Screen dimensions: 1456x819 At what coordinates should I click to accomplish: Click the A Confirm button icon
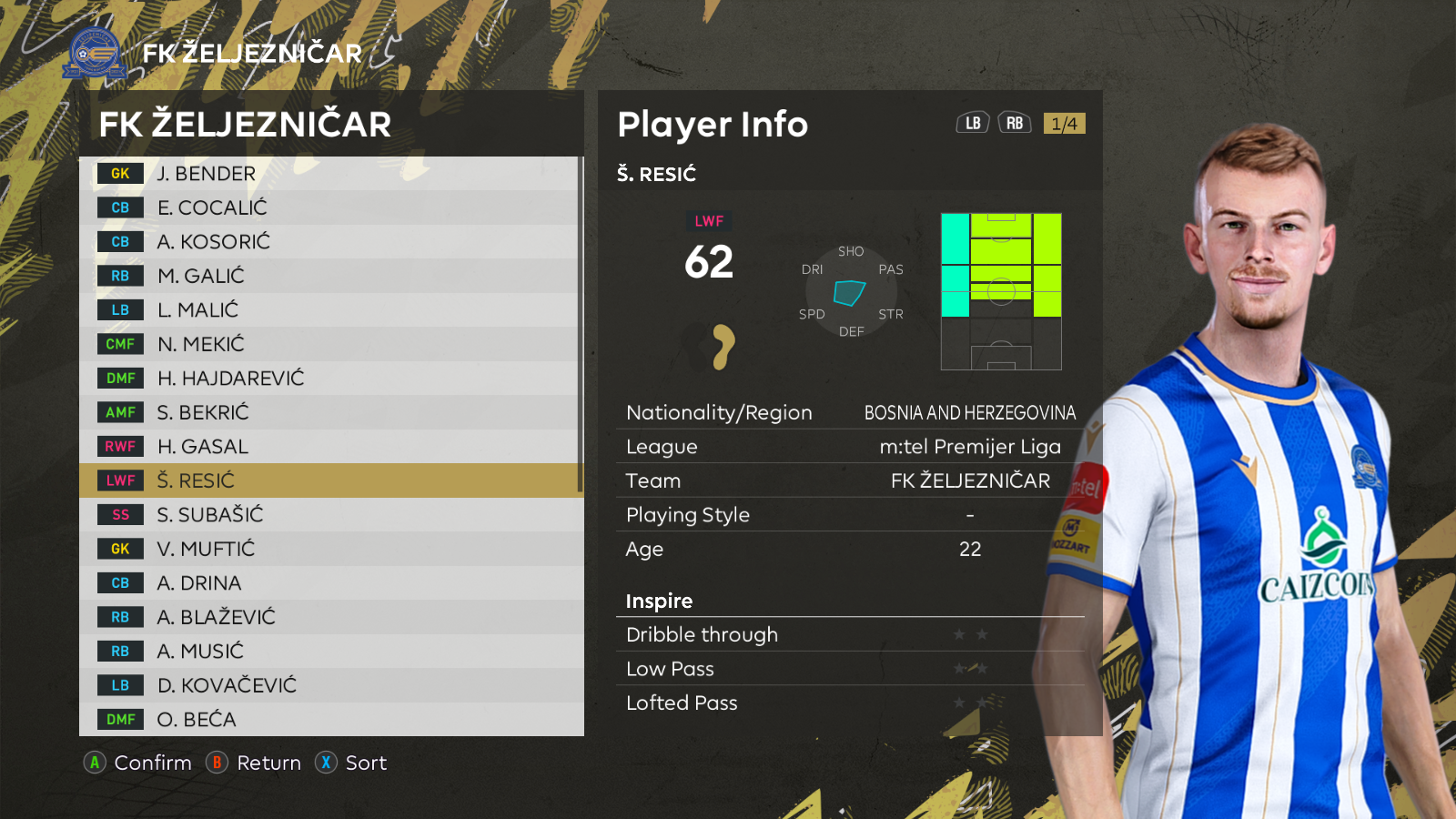[x=95, y=763]
